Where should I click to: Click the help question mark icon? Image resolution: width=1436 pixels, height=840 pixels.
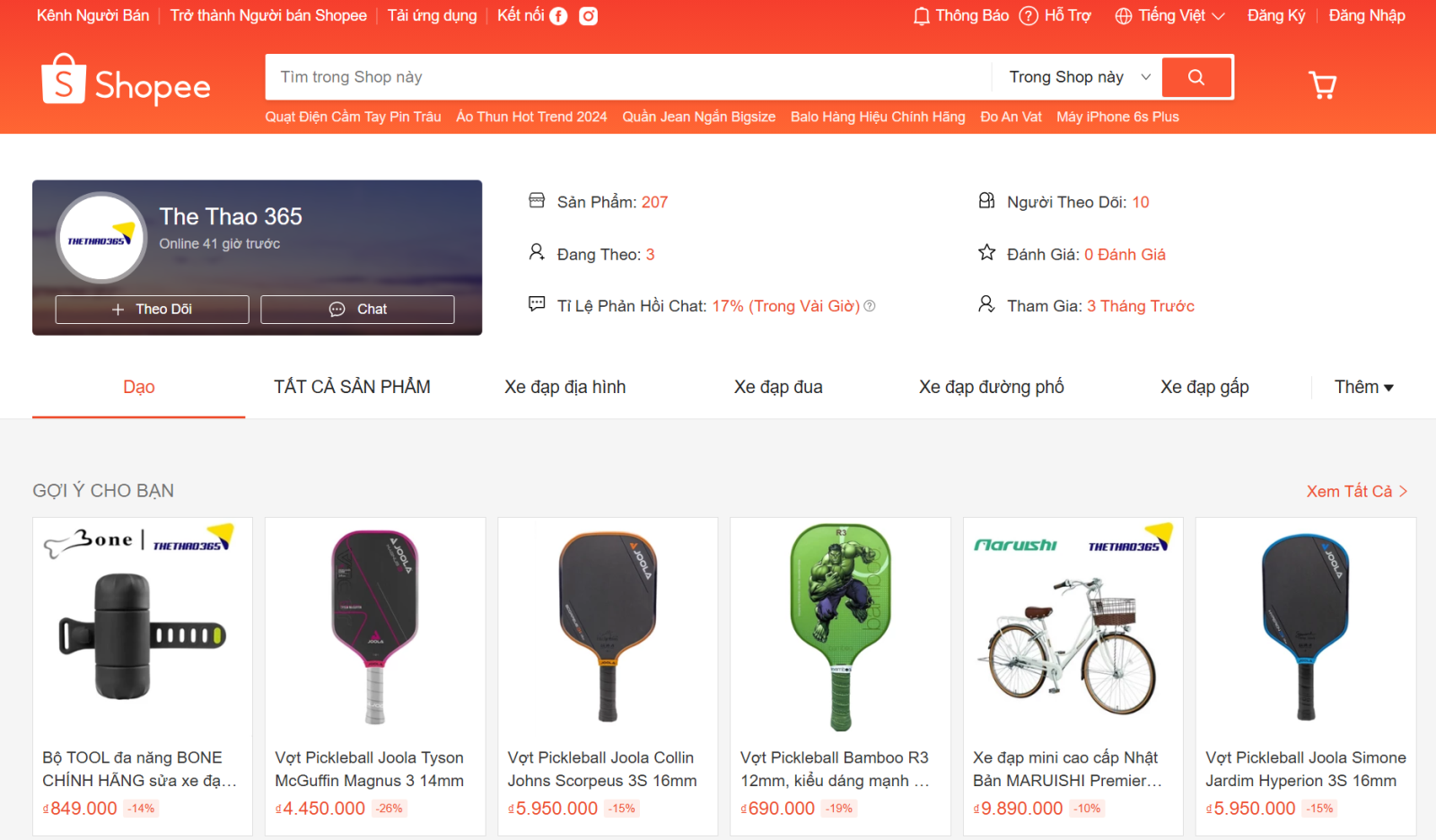(1029, 16)
